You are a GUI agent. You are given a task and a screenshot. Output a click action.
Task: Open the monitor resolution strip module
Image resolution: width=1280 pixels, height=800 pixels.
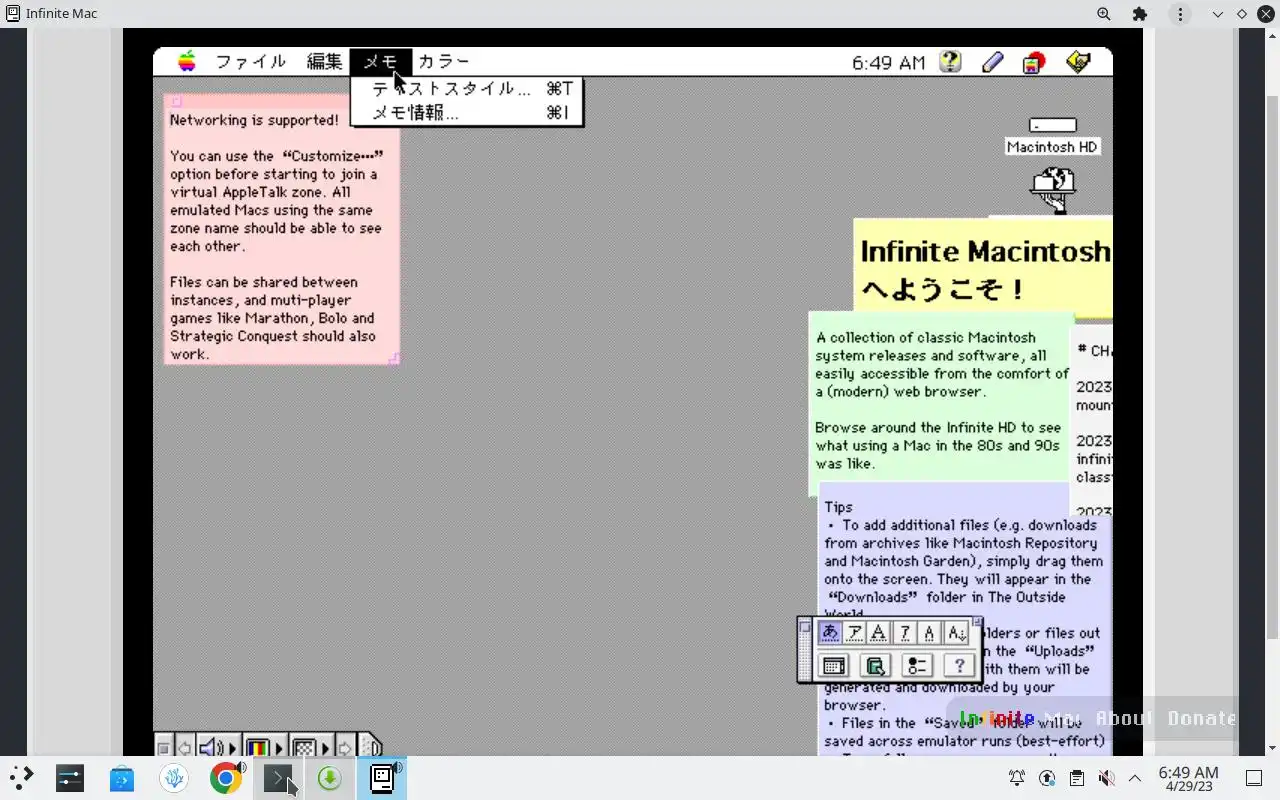click(x=310, y=748)
